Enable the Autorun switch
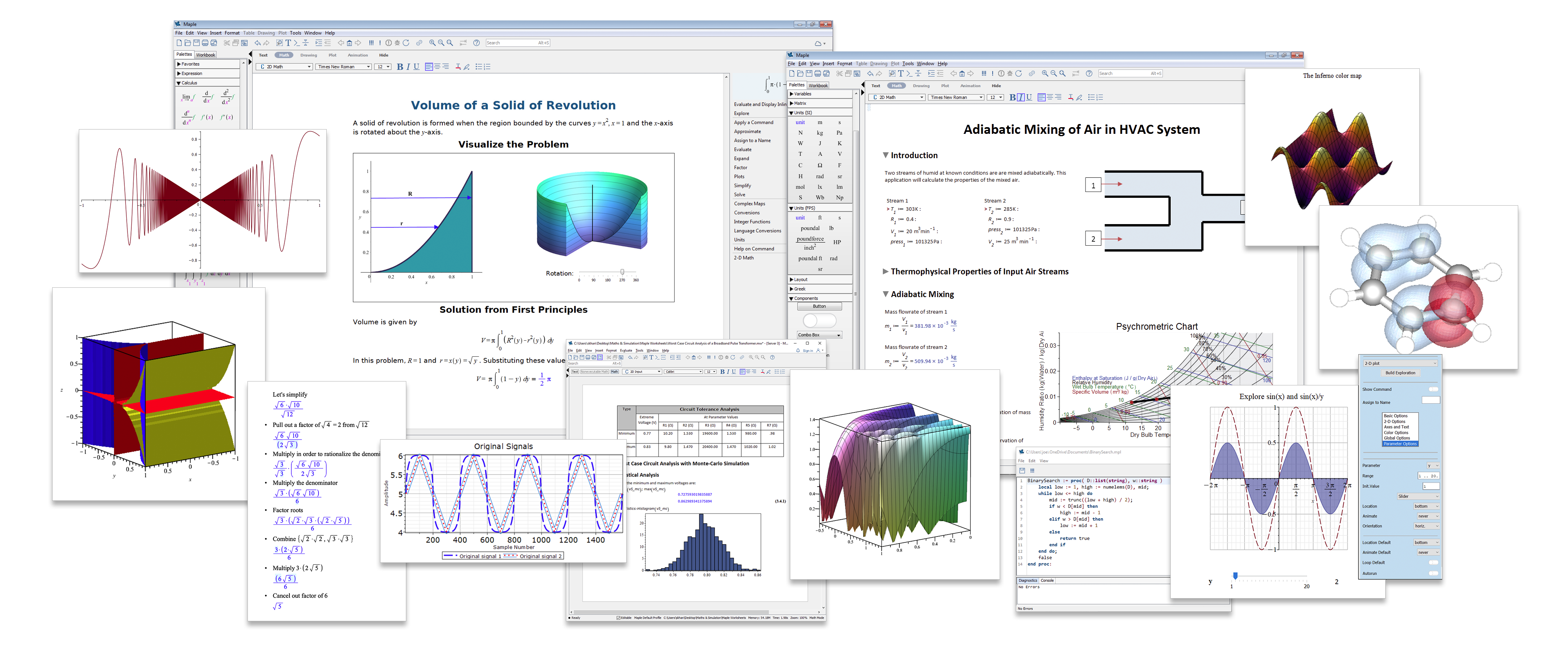This screenshot has height=657, width=1568. pyautogui.click(x=1433, y=573)
